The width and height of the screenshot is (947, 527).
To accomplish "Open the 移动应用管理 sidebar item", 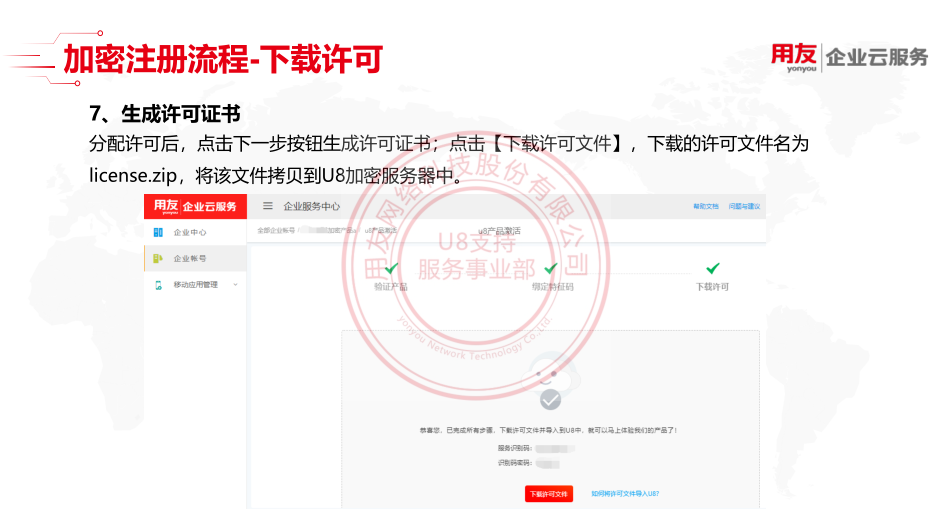I will pyautogui.click(x=196, y=285).
